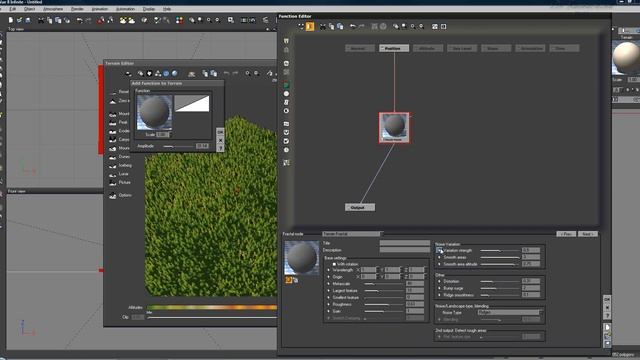Toggle the diamond beside Largest feature parameter

329,291
